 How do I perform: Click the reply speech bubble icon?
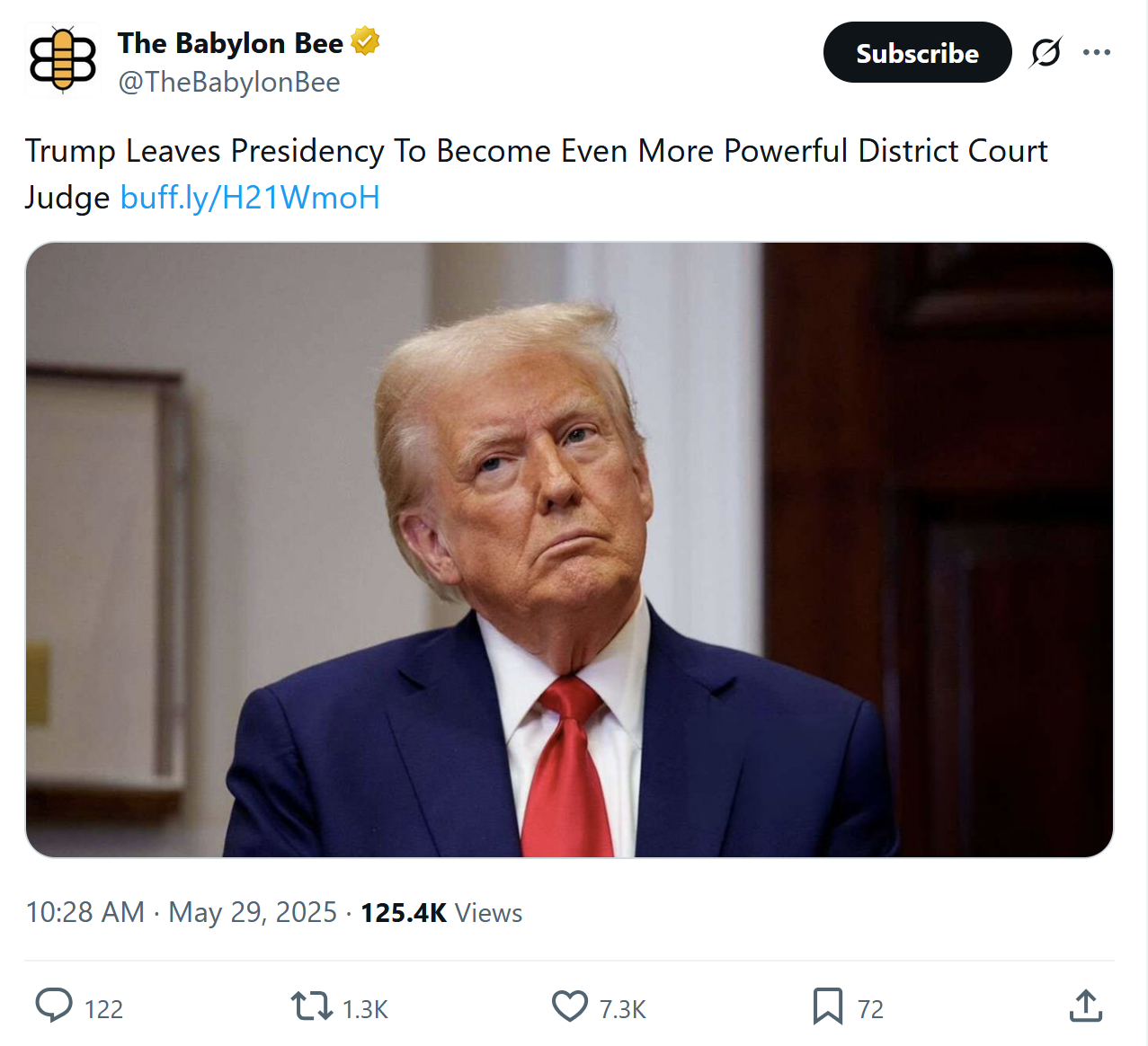(54, 1006)
